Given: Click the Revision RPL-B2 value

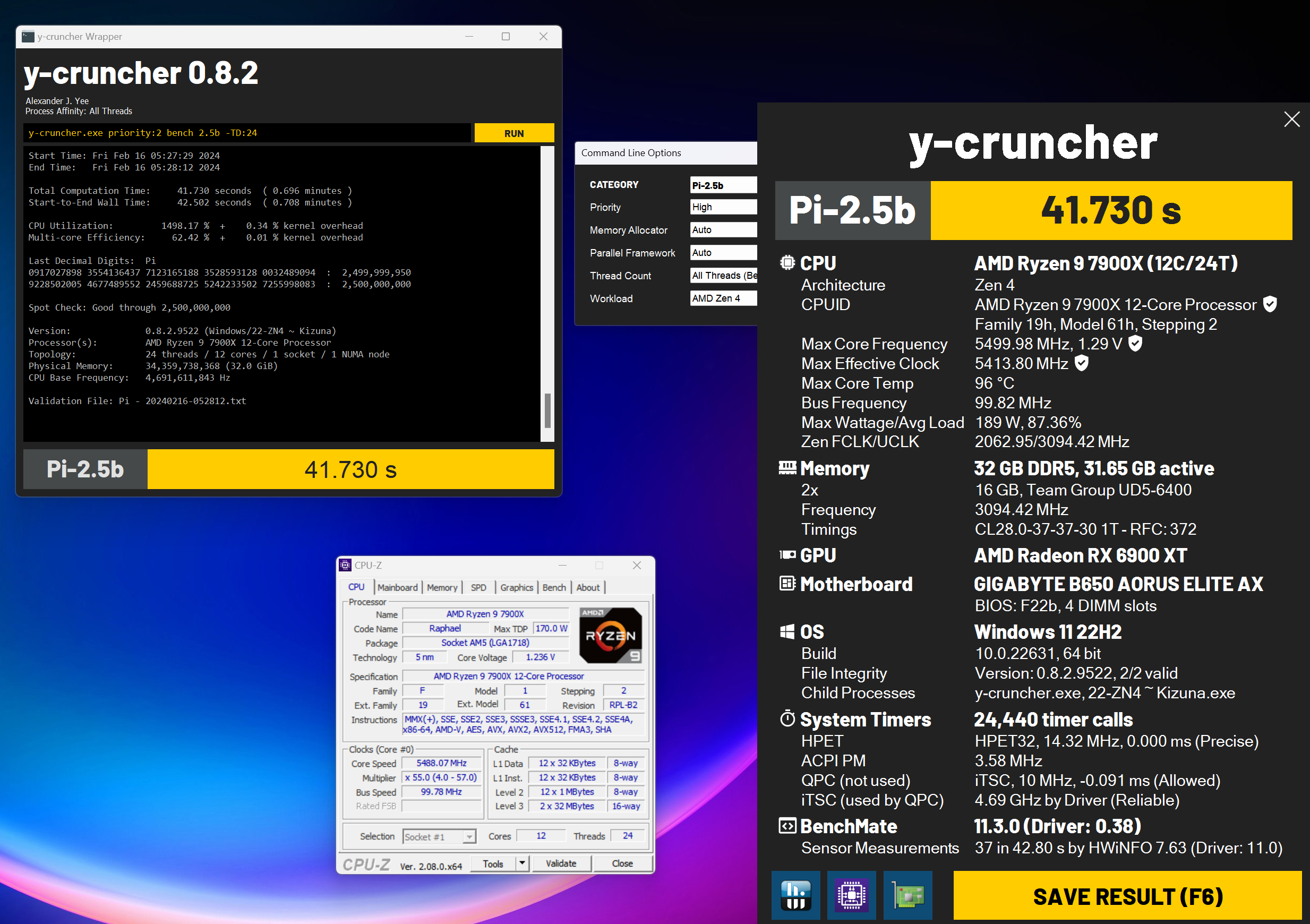Looking at the screenshot, I should tap(623, 705).
